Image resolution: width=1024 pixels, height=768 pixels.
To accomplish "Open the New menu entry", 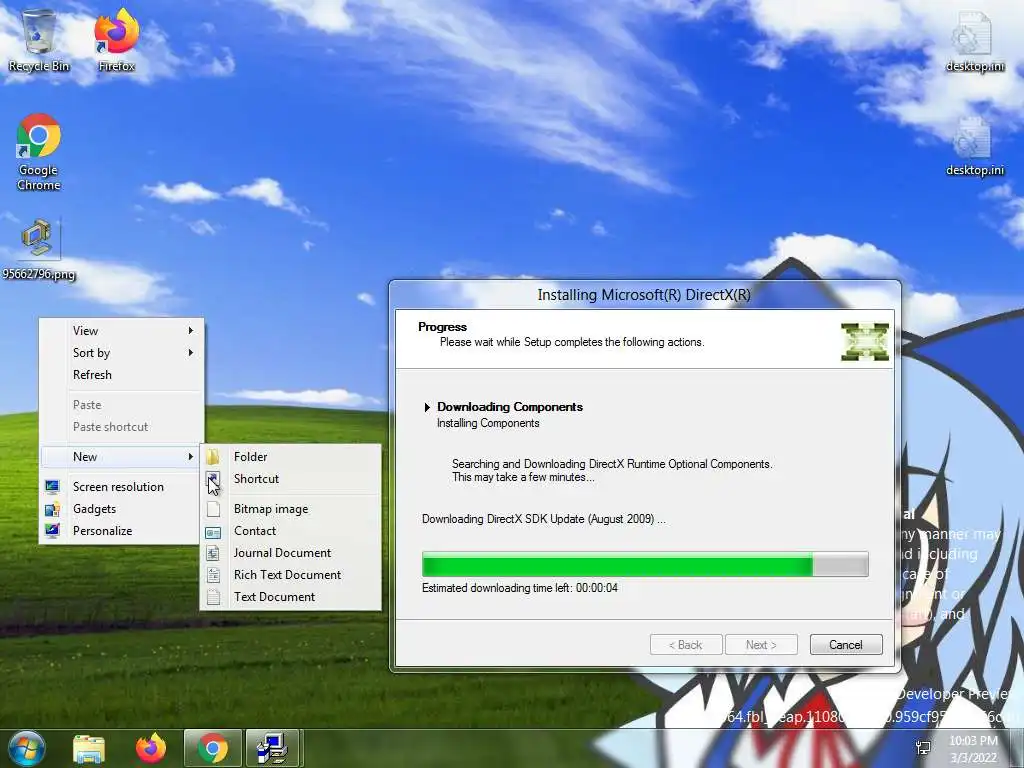I will [x=121, y=456].
